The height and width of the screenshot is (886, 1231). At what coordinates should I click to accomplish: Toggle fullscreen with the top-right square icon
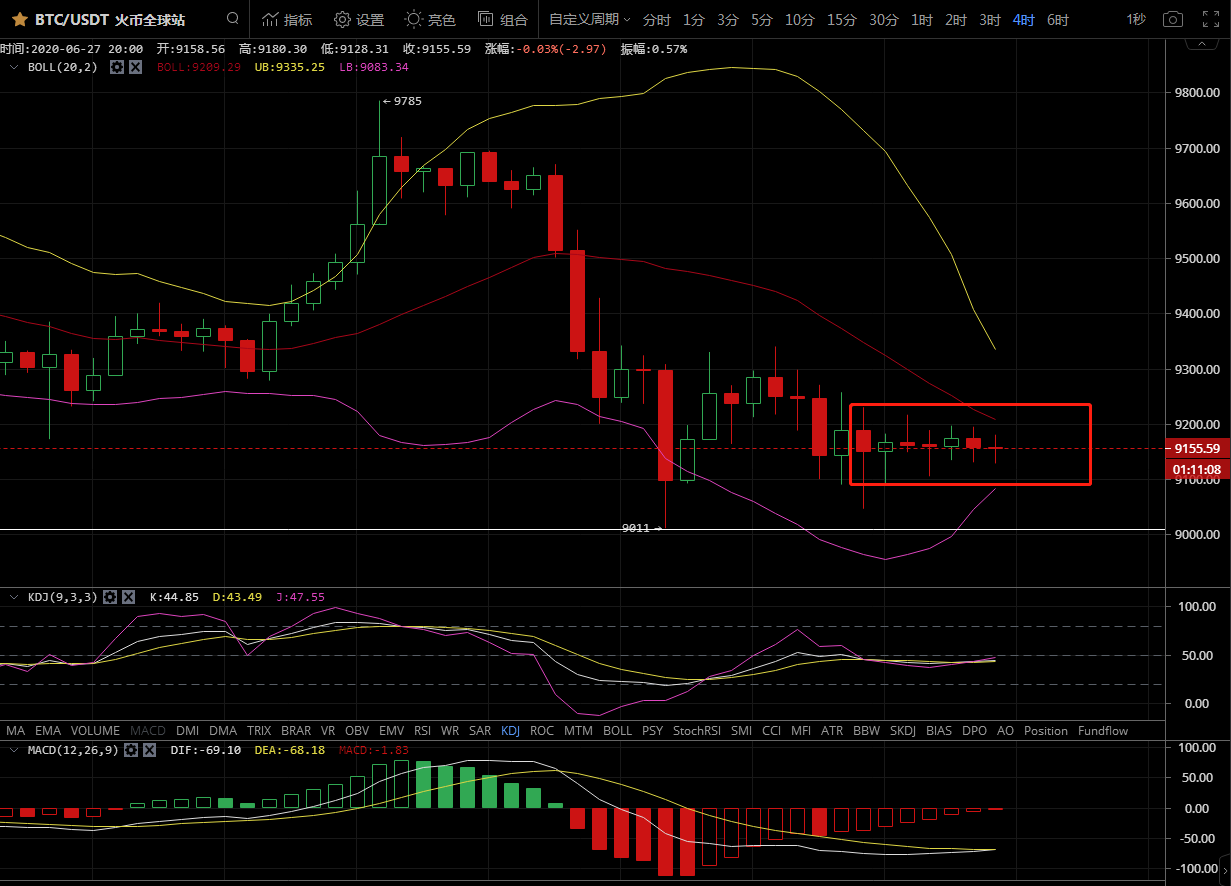click(1210, 19)
